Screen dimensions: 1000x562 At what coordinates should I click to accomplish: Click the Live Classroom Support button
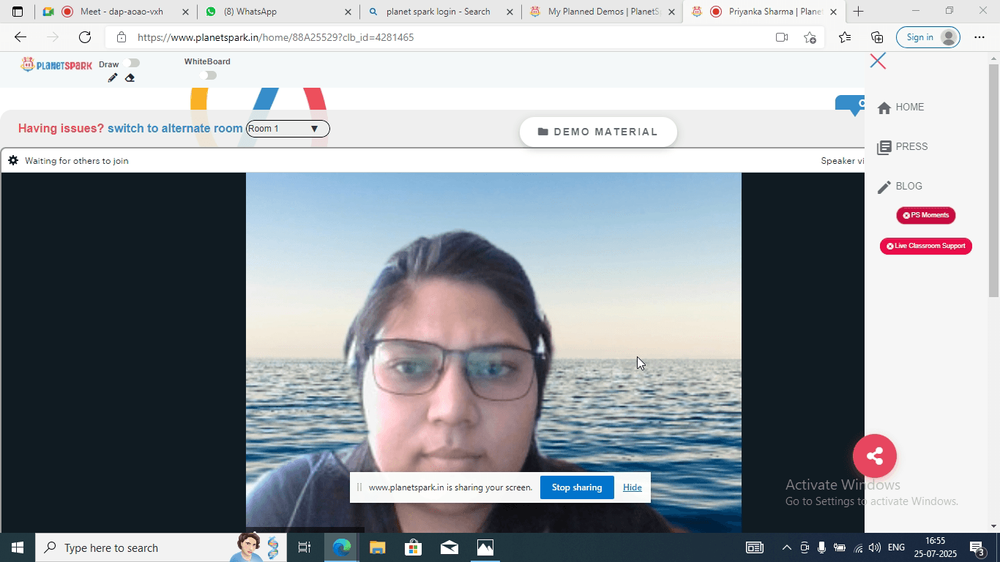pyautogui.click(x=926, y=246)
